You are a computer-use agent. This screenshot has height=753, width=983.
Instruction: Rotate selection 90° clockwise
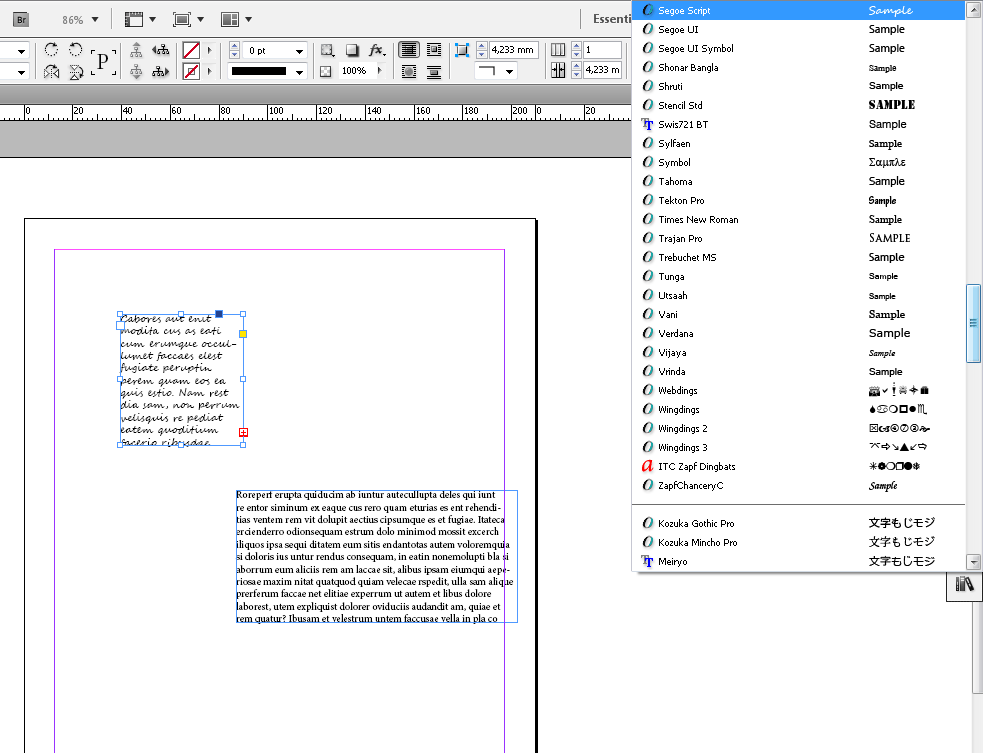(51, 50)
